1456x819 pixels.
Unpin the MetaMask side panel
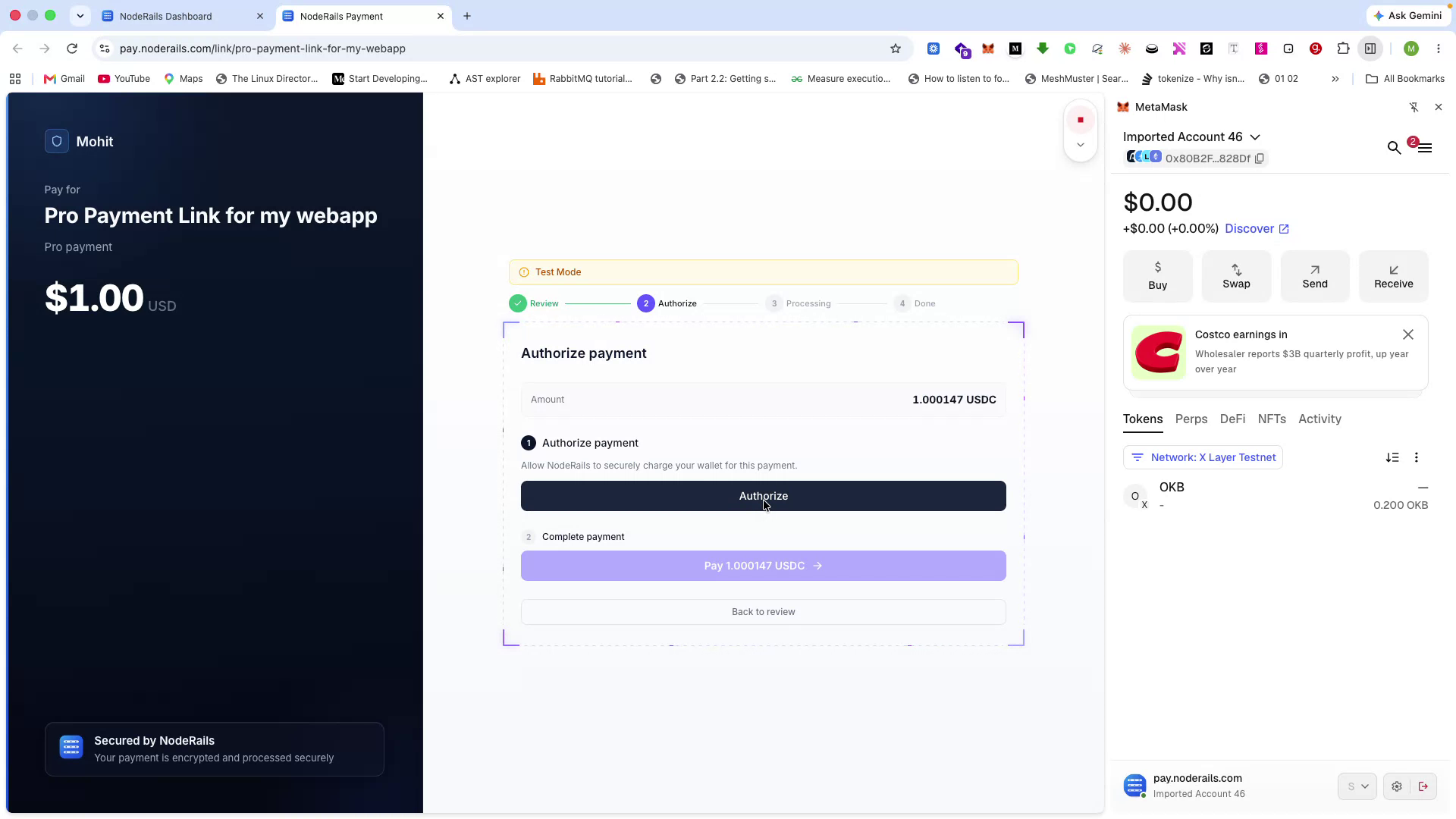[x=1414, y=107]
